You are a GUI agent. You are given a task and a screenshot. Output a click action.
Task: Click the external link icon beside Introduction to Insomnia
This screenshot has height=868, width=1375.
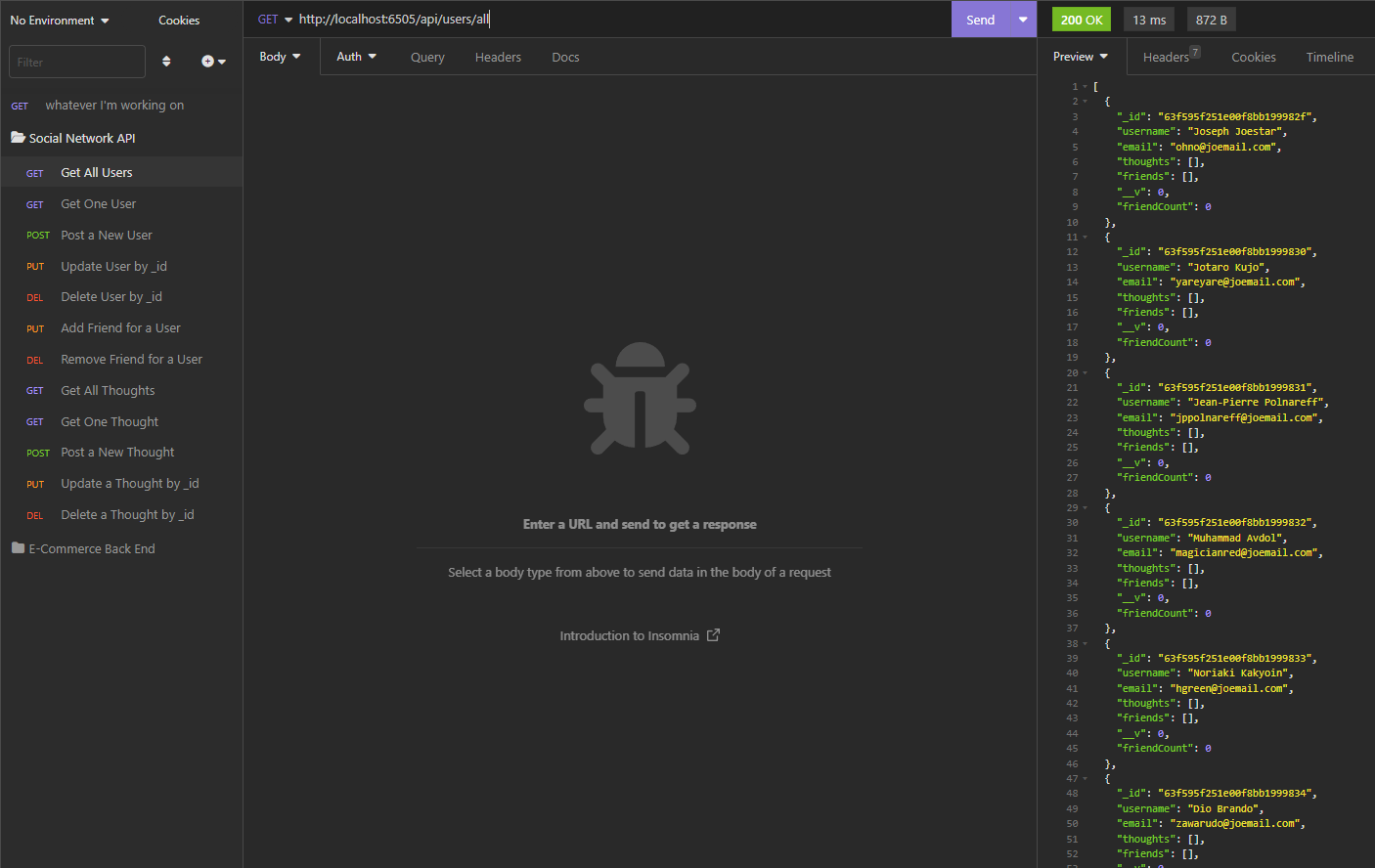click(713, 635)
